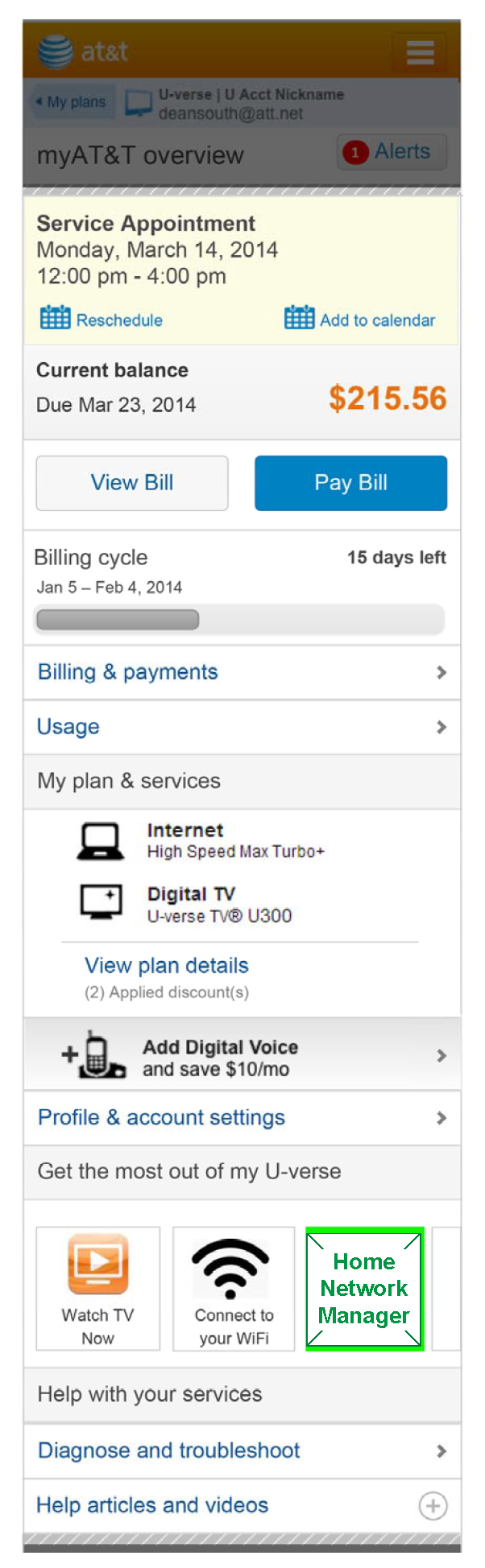Expand Help articles and videos plus
Image resolution: width=485 pixels, height=1568 pixels.
(x=433, y=1505)
